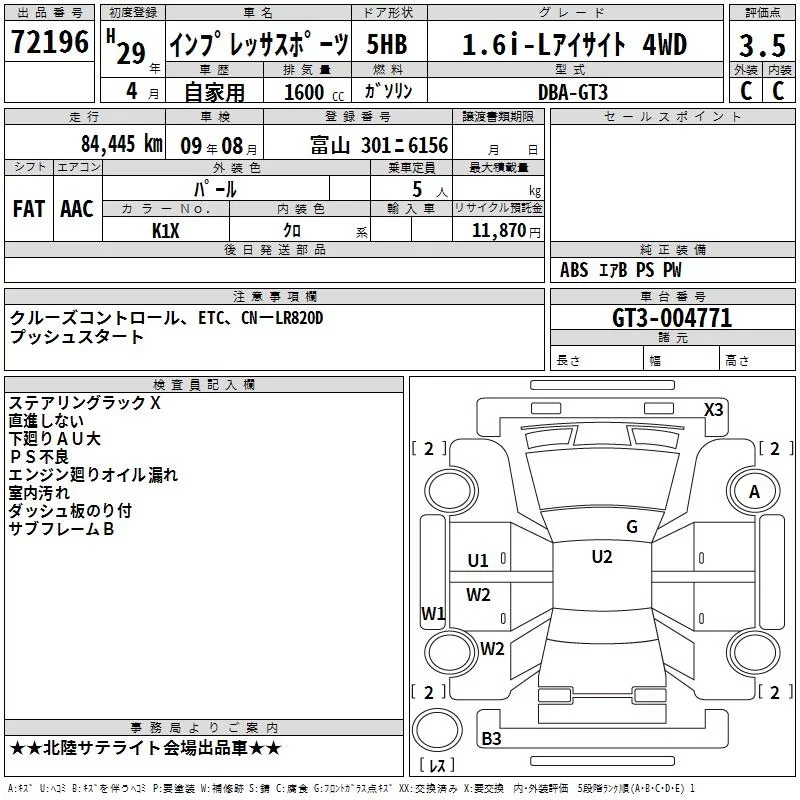The image size is (800, 800).
Task: Click the lot number 72196
Action: [49, 41]
